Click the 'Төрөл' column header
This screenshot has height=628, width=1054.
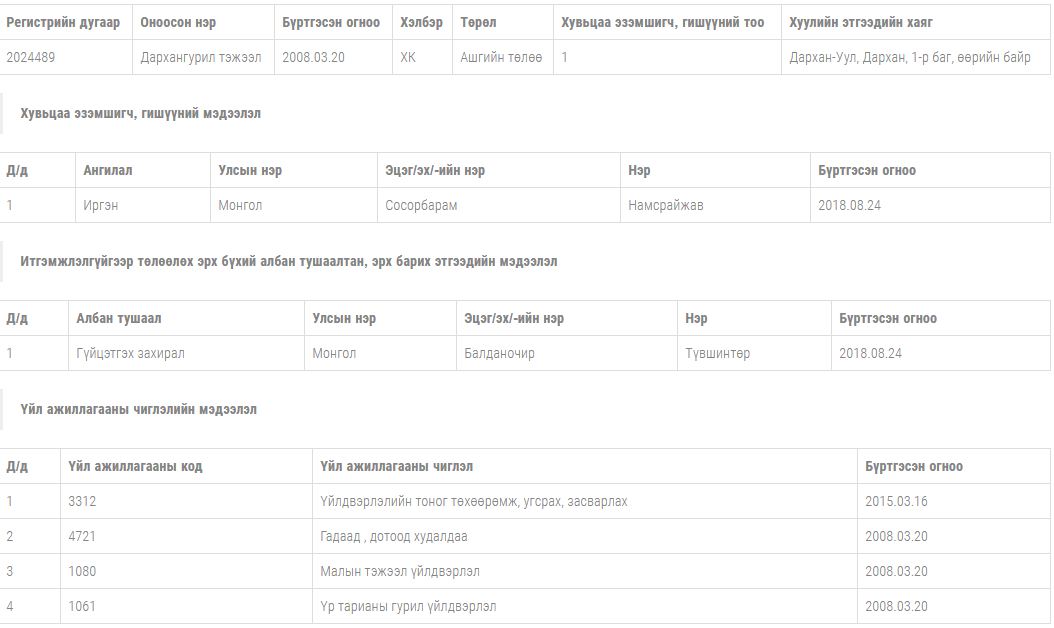(478, 22)
